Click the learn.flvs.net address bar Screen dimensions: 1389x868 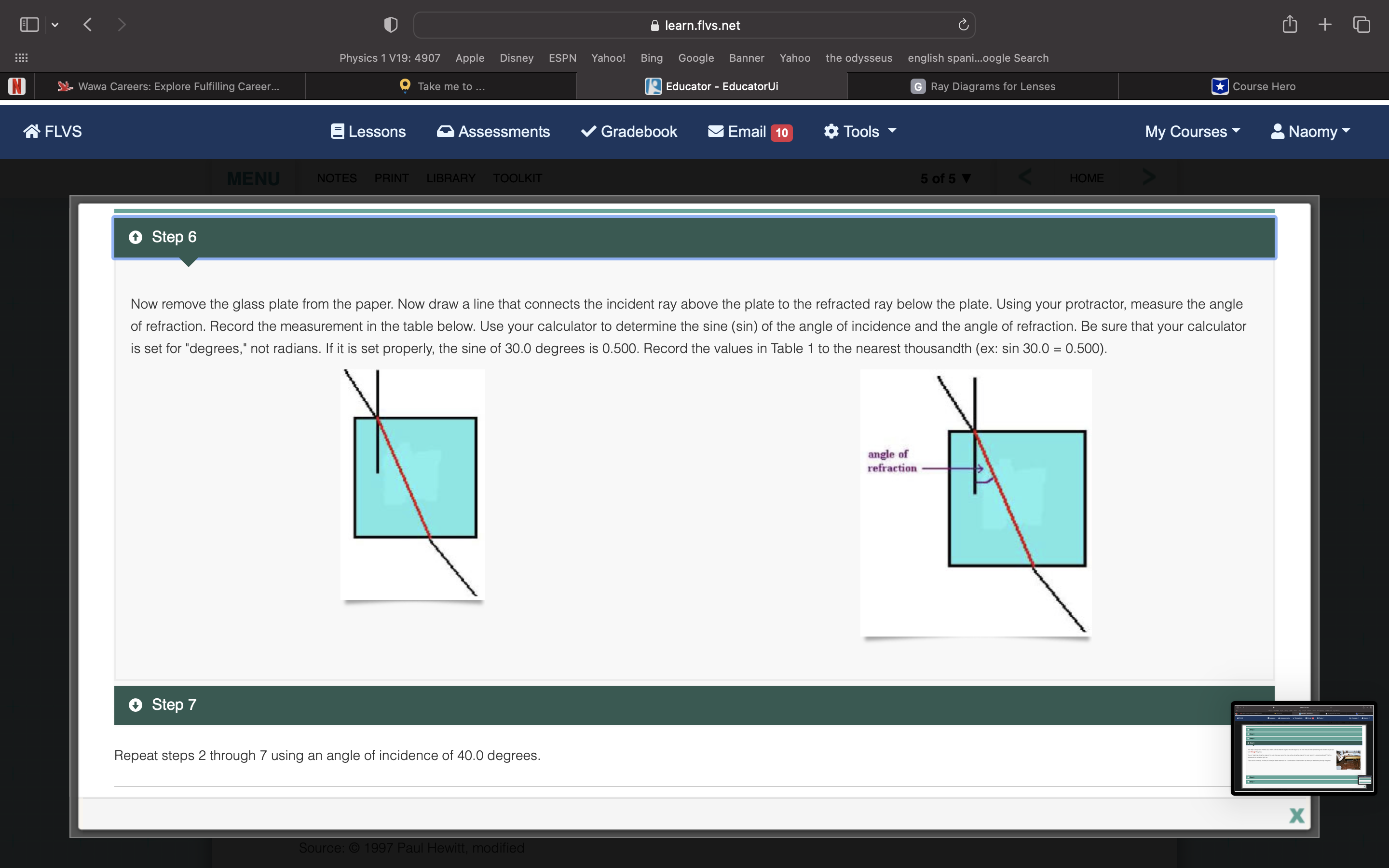tap(694, 25)
